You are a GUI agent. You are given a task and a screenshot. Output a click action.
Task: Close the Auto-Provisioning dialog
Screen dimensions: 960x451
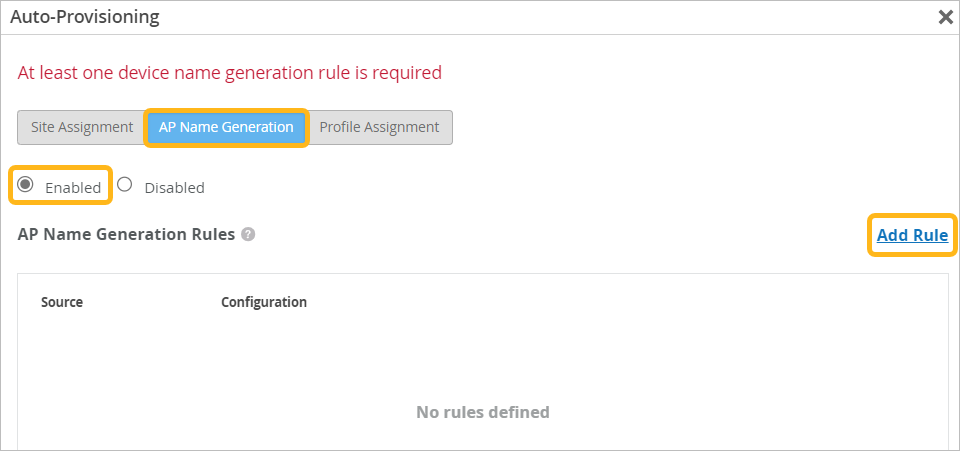pyautogui.click(x=945, y=17)
